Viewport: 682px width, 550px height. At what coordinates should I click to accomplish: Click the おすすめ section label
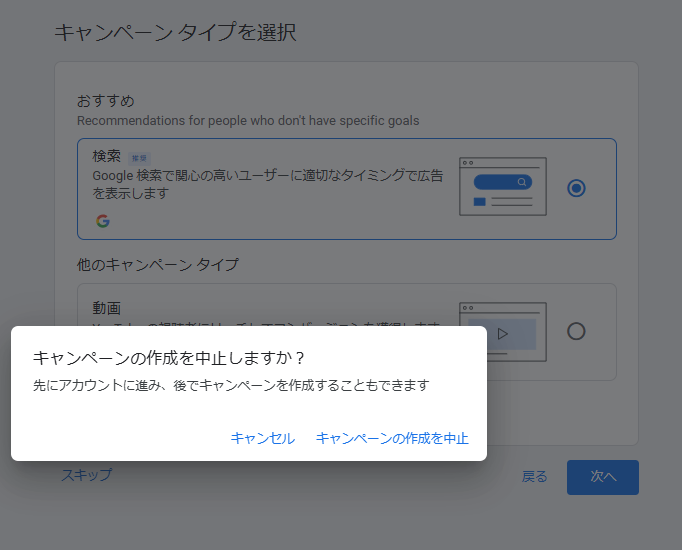(x=106, y=101)
